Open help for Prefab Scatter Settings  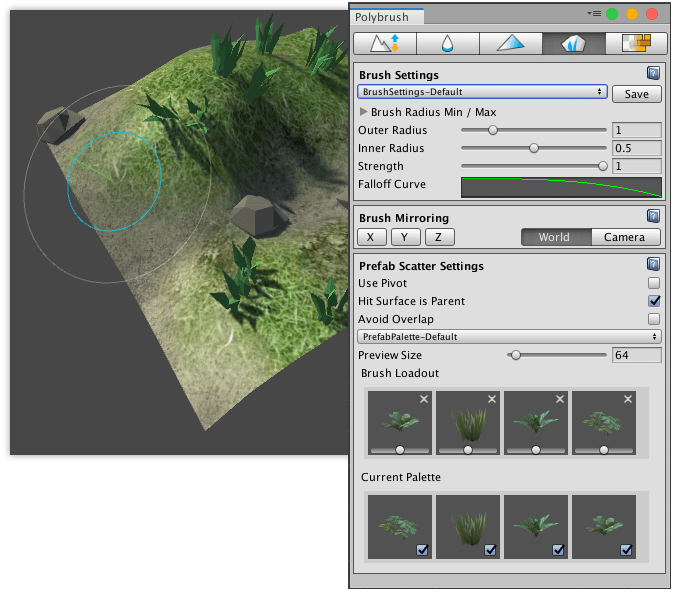pos(653,265)
